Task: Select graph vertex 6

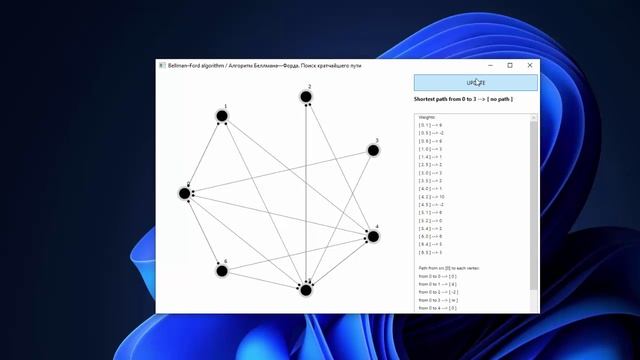Action: (x=222, y=271)
